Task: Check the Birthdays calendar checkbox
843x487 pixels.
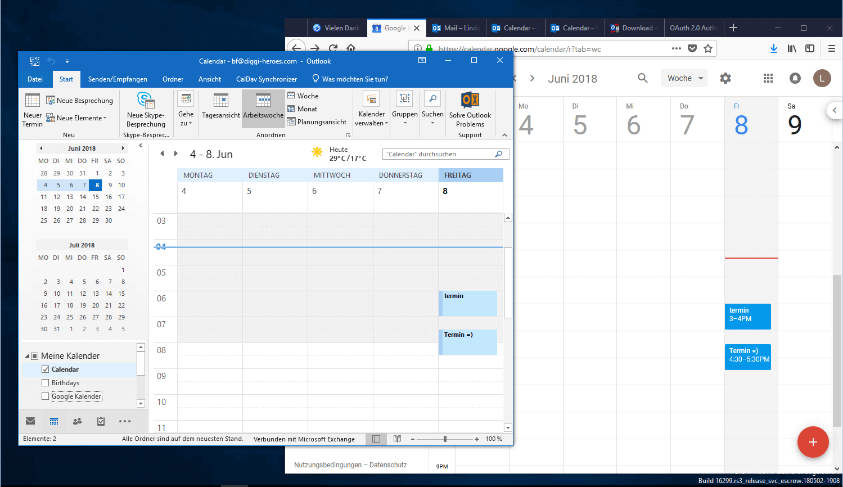Action: click(45, 383)
